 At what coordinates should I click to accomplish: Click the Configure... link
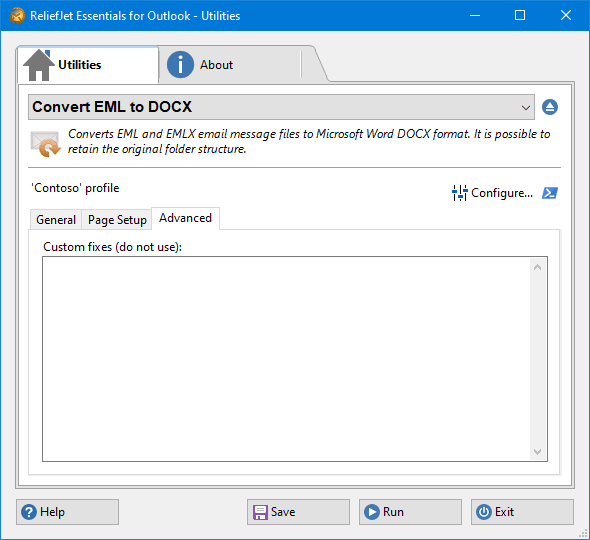tap(502, 193)
